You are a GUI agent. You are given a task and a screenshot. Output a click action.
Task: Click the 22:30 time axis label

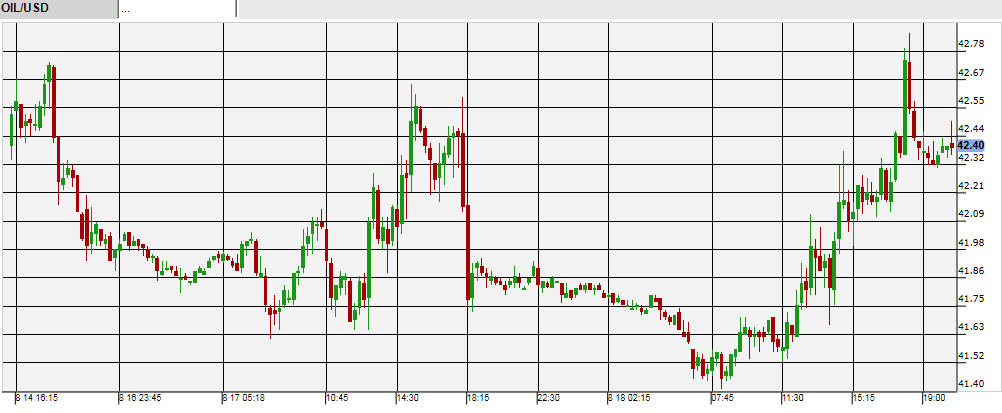pos(548,398)
